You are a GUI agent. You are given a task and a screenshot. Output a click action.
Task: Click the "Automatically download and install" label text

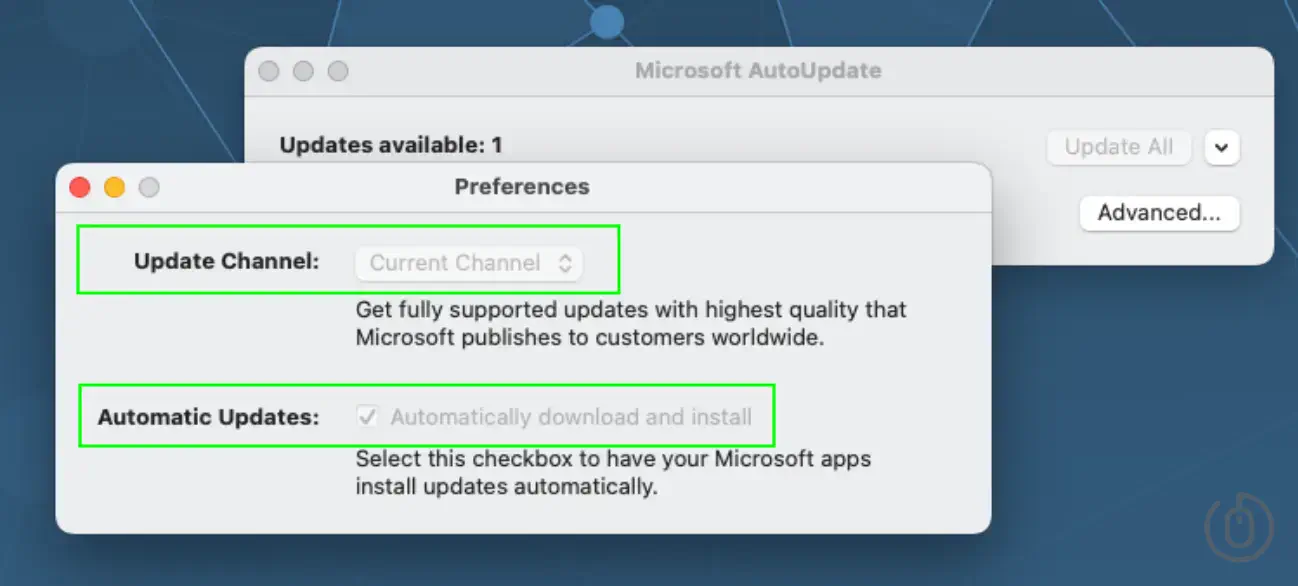(x=571, y=417)
